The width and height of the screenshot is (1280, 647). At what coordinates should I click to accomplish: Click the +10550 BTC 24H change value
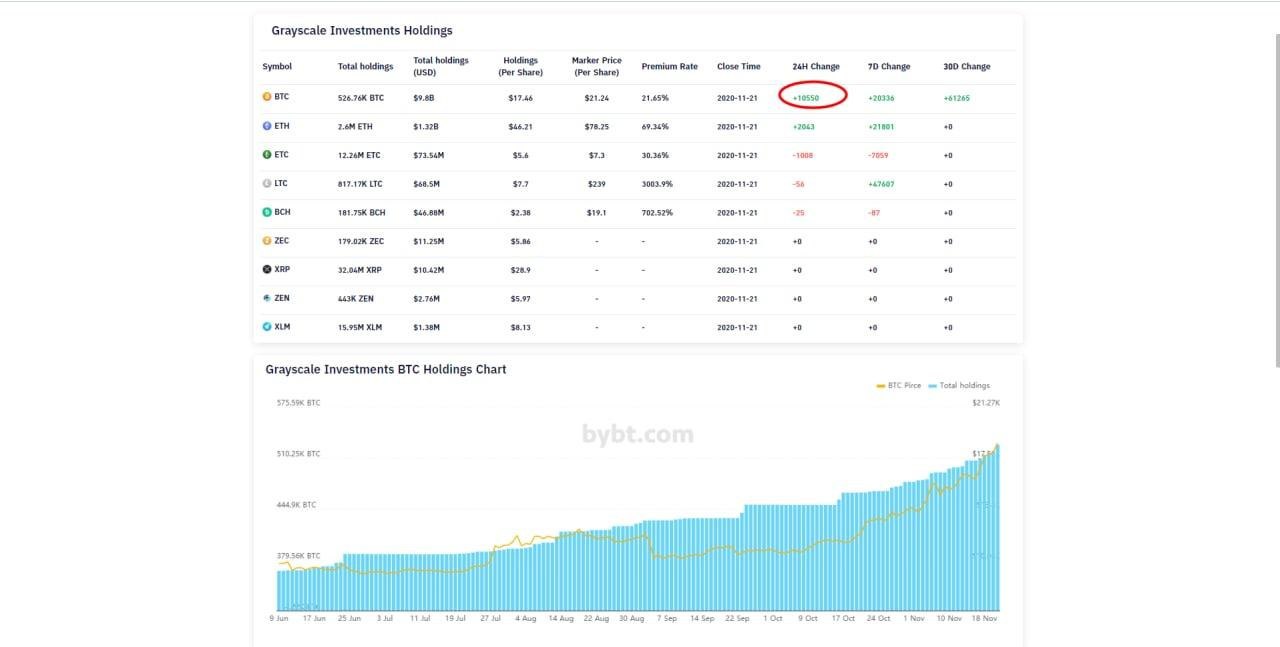tap(806, 98)
